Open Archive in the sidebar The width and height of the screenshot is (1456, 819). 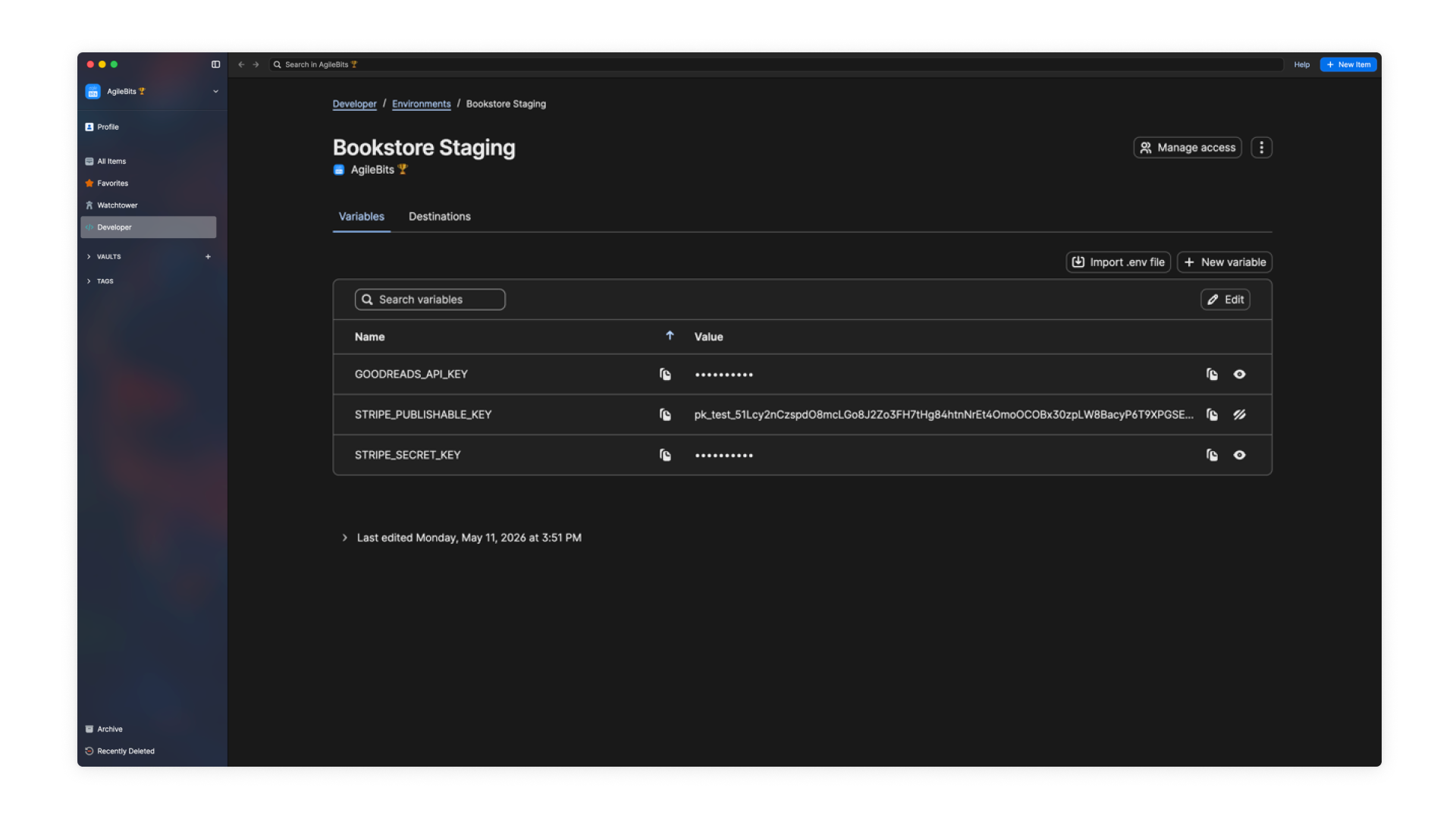(x=148, y=730)
